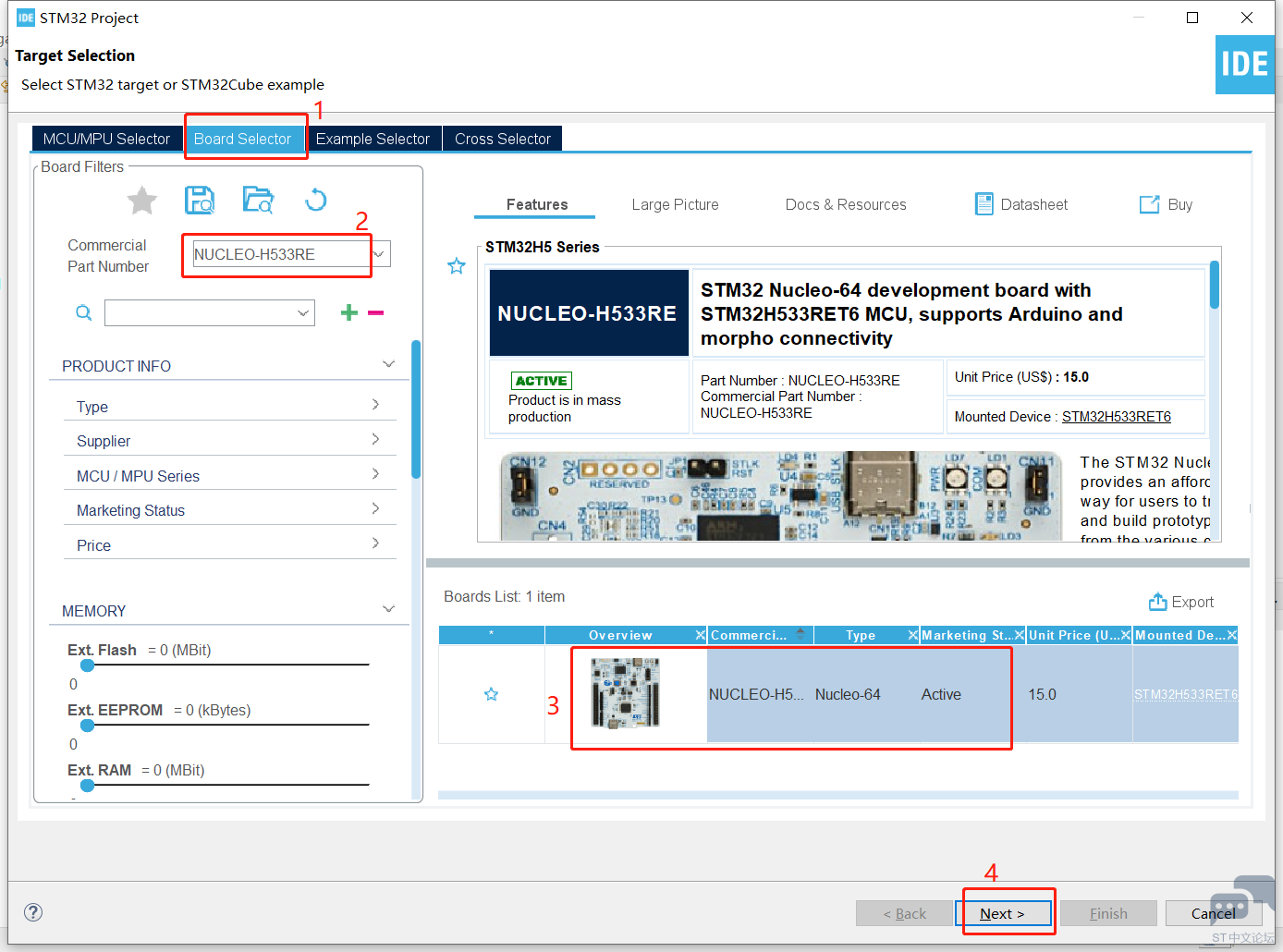Screen dimensions: 1283x952
Task: Click the magnifier search icon in Board Filters
Action: point(84,312)
